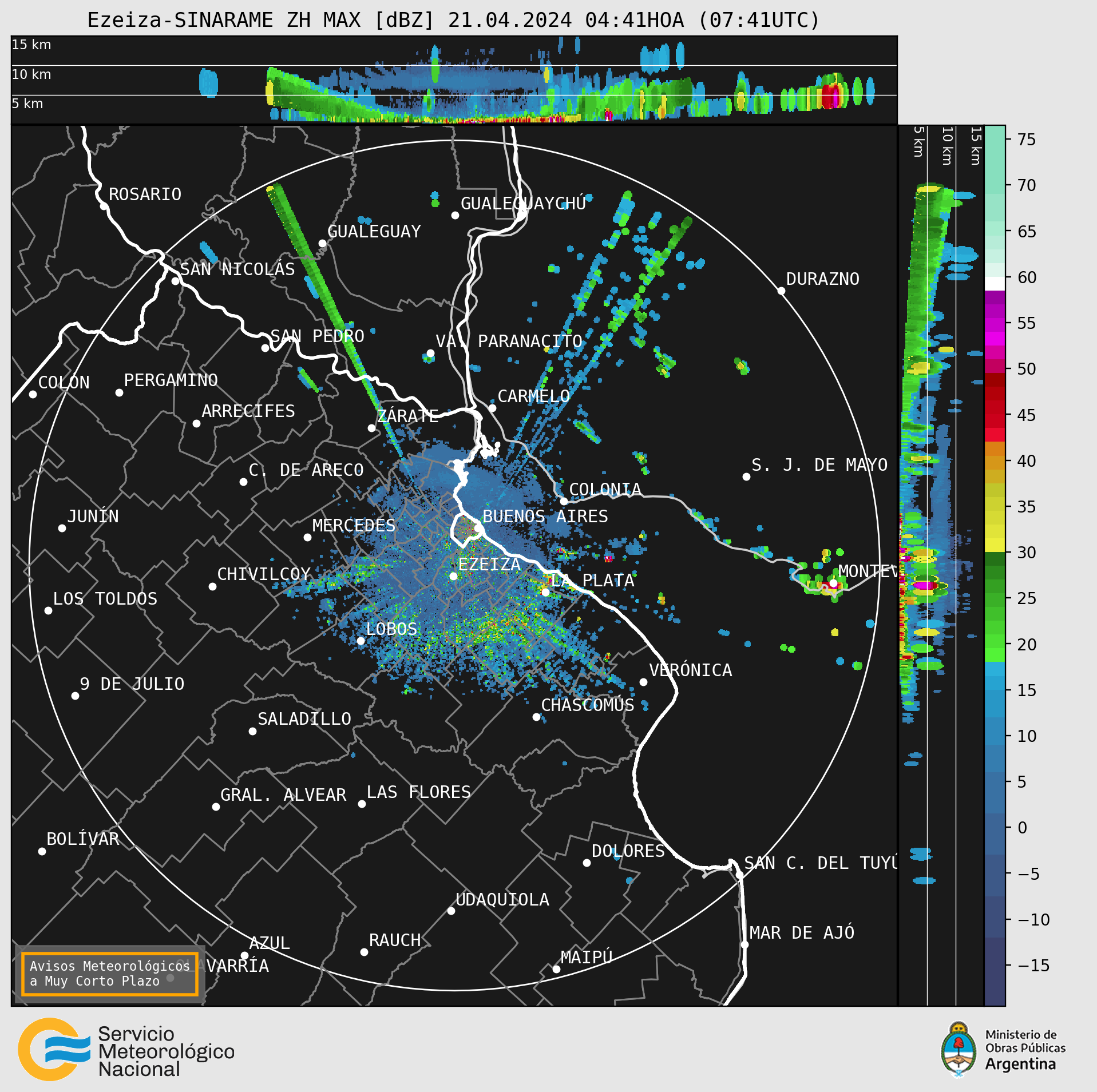This screenshot has height=1092, width=1097.
Task: Click the SAN C. DEL TUYÚ label
Action: [x=820, y=863]
